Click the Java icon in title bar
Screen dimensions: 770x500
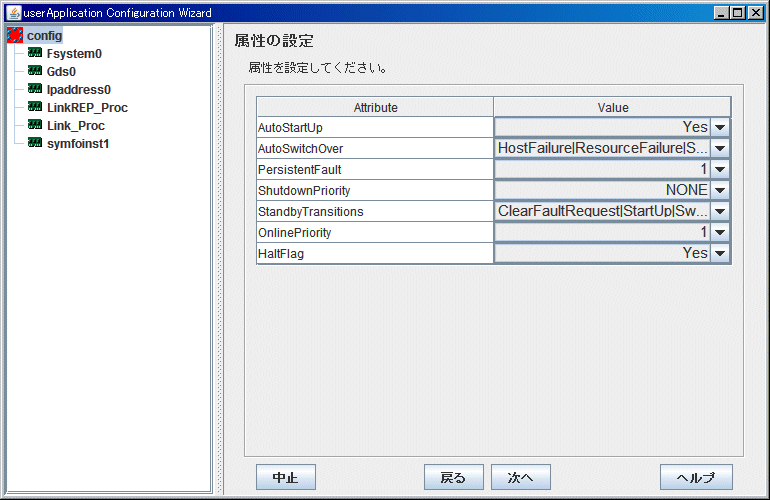[x=11, y=12]
